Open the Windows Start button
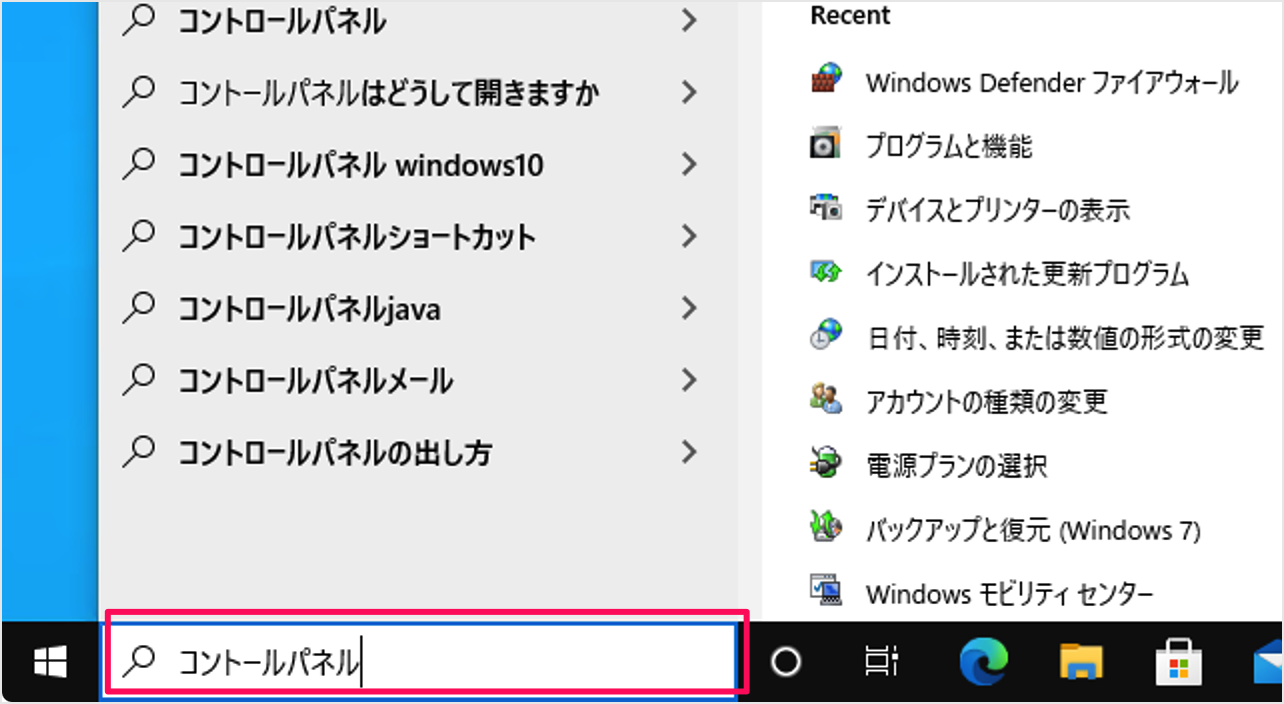 click(x=50, y=661)
